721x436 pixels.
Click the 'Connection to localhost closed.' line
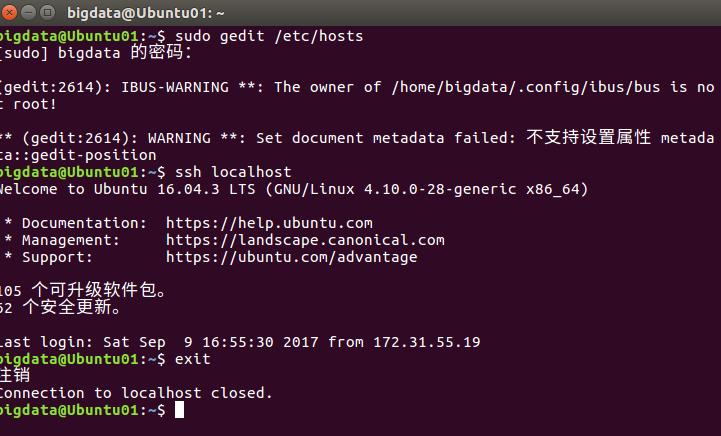point(136,393)
